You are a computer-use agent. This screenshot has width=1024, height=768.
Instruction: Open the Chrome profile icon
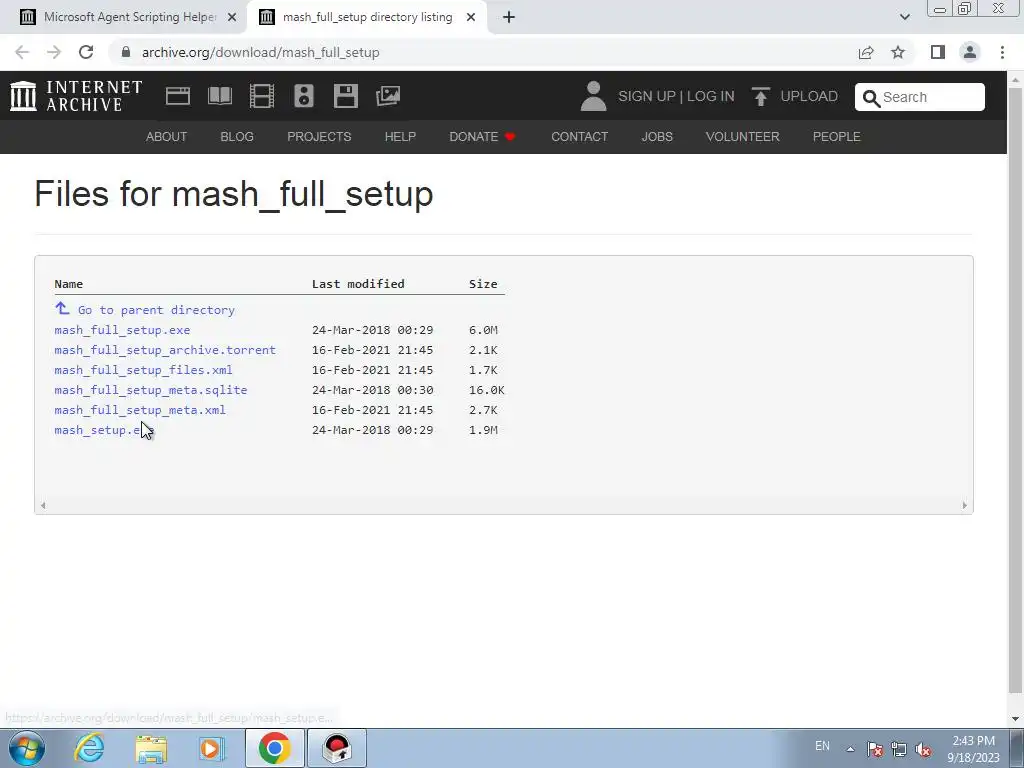click(970, 52)
